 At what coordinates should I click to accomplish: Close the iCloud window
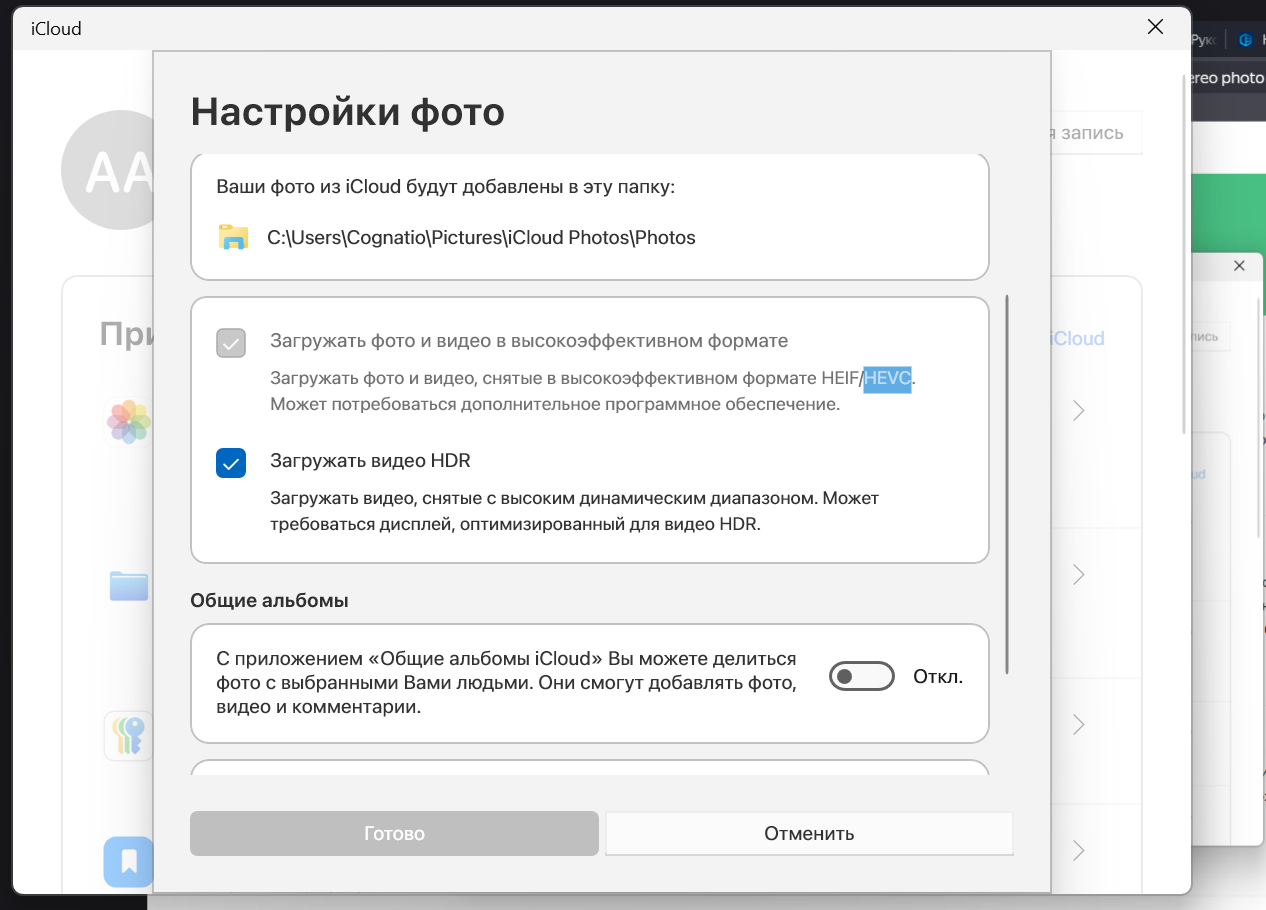1155,28
